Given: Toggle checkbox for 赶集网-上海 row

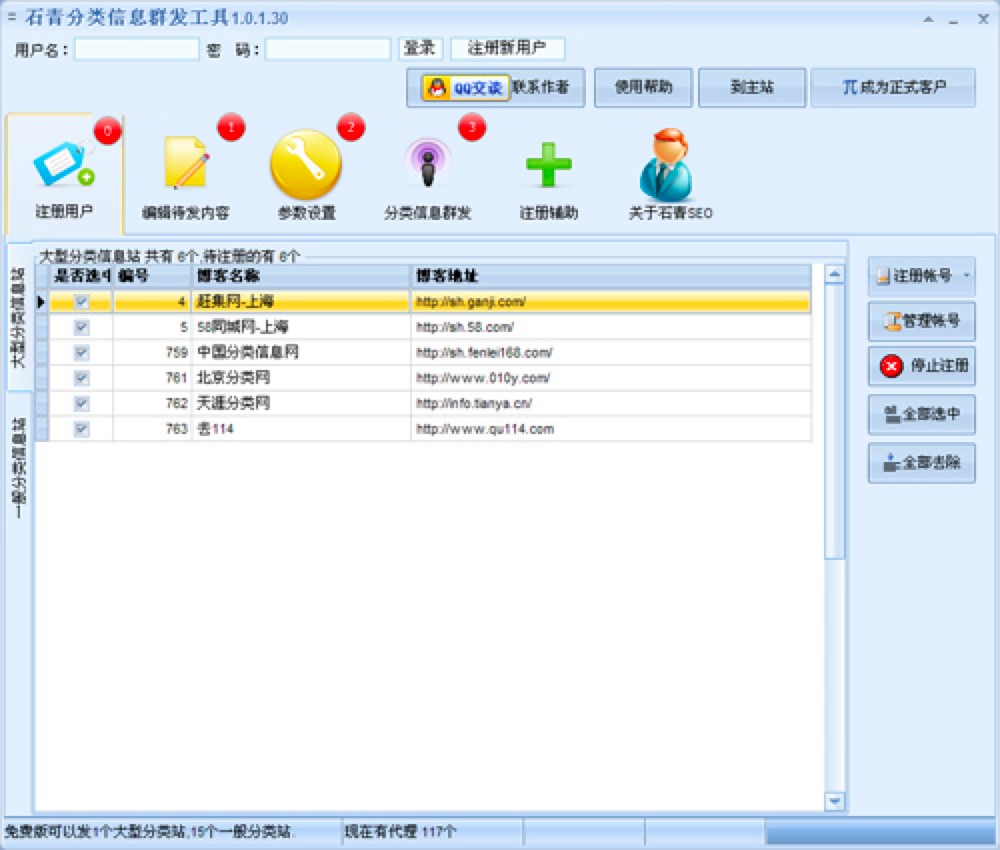Looking at the screenshot, I should pos(81,302).
